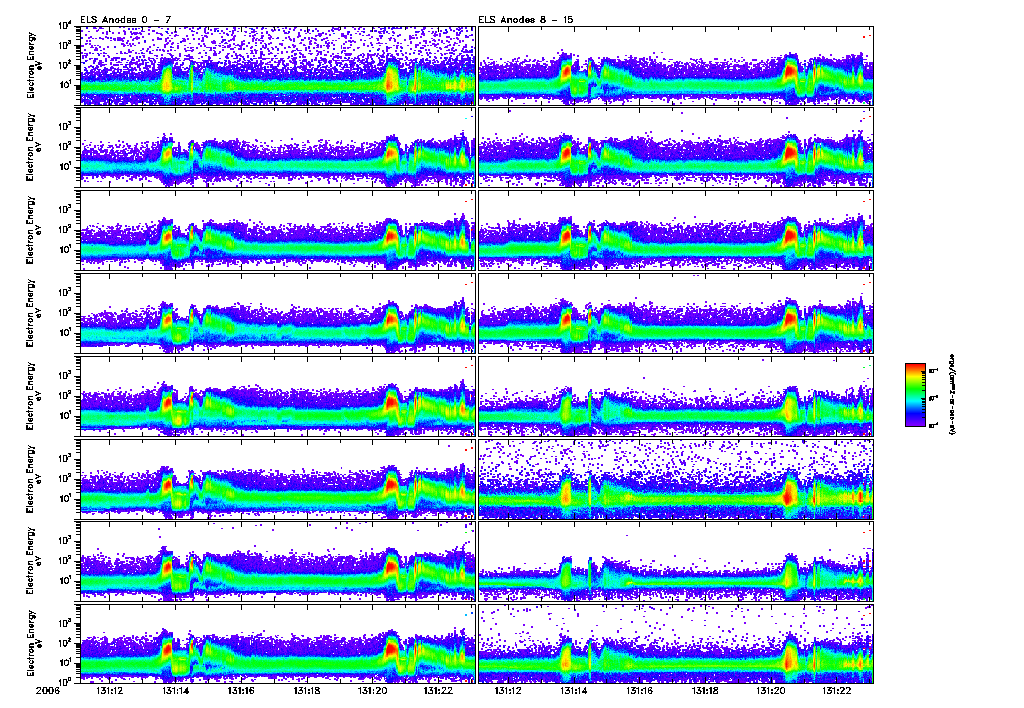The width and height of the screenshot is (1024, 708).
Task: Click "131:16" tick under left column
Action: click(x=240, y=690)
